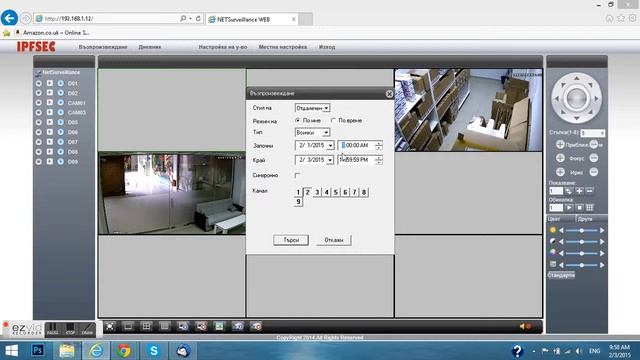The width and height of the screenshot is (640, 360).
Task: Click the focus minus button beside Фокус
Action: point(594,158)
